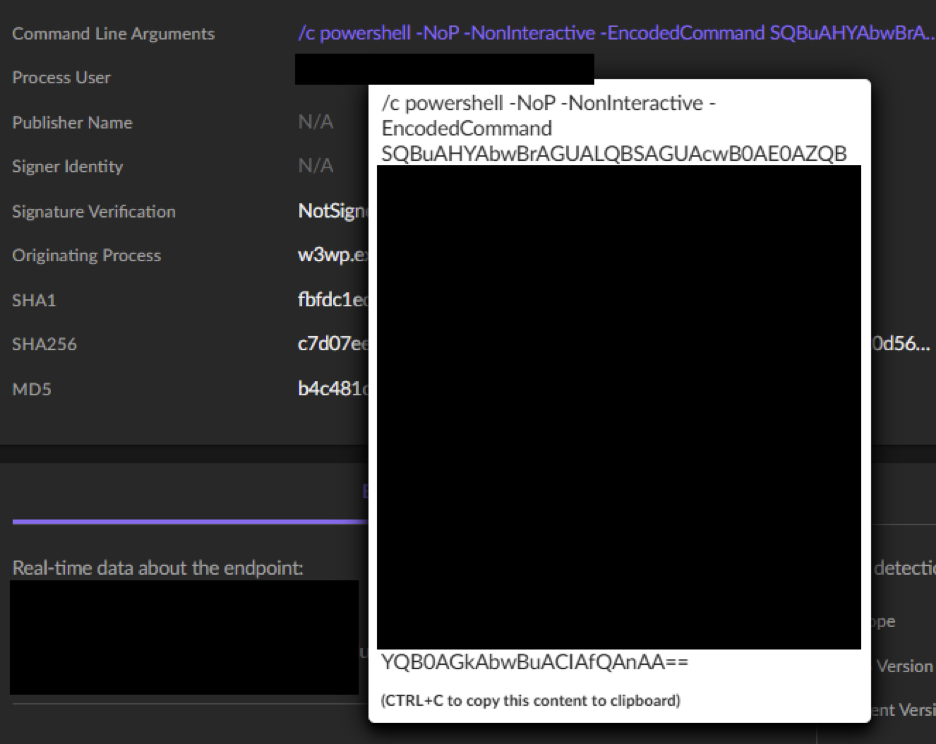
Task: Select the Signer Identity 'N/A' value
Action: pyautogui.click(x=316, y=165)
